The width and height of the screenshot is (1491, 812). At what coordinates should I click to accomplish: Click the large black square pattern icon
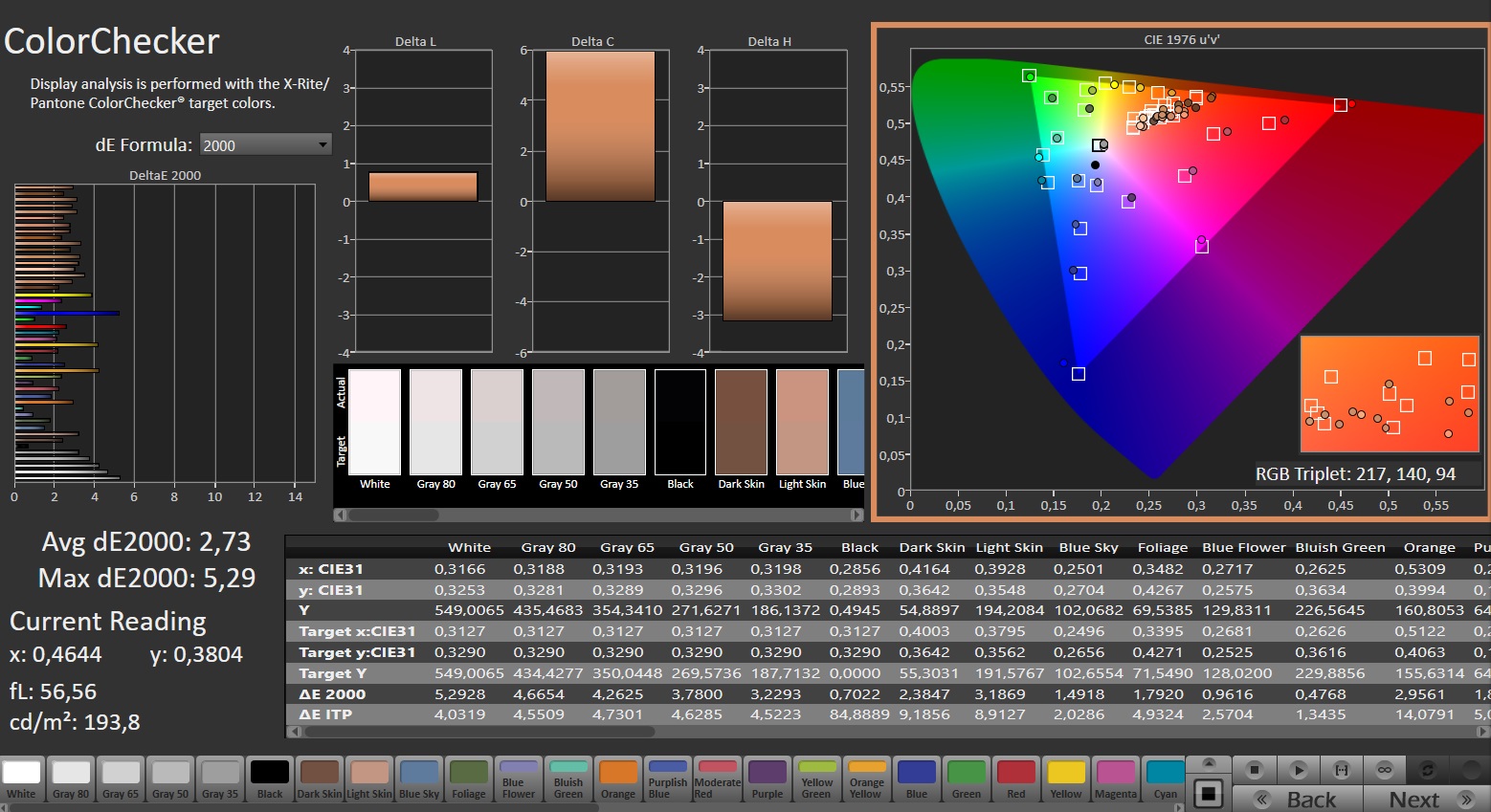(1209, 793)
